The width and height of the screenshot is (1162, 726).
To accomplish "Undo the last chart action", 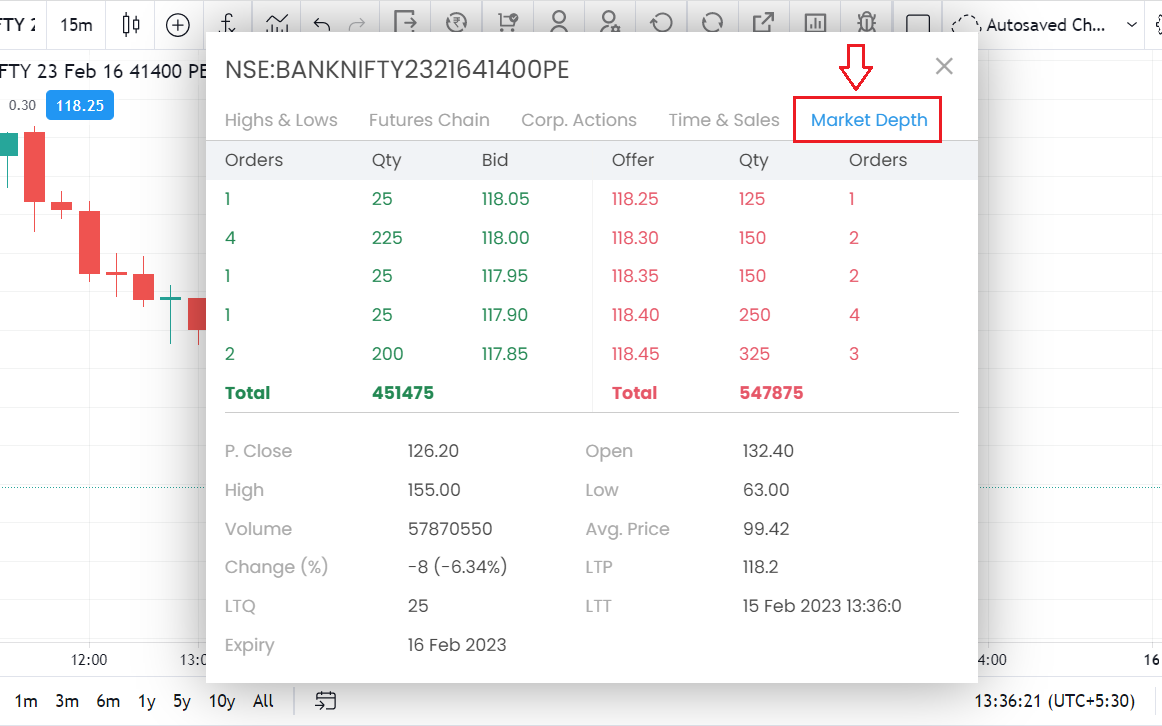I will [x=322, y=24].
